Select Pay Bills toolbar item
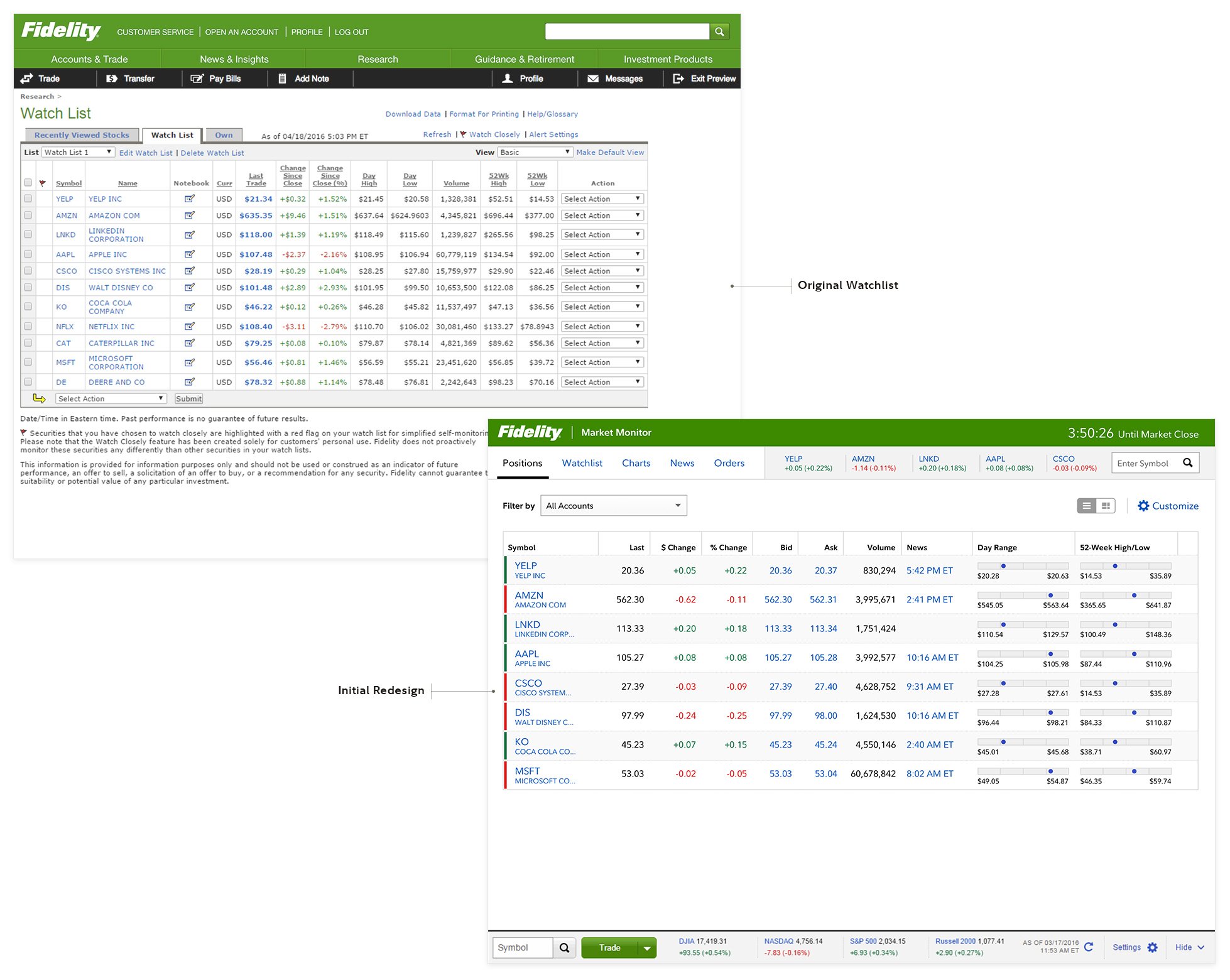The width and height of the screenshot is (1230, 980). [x=216, y=79]
